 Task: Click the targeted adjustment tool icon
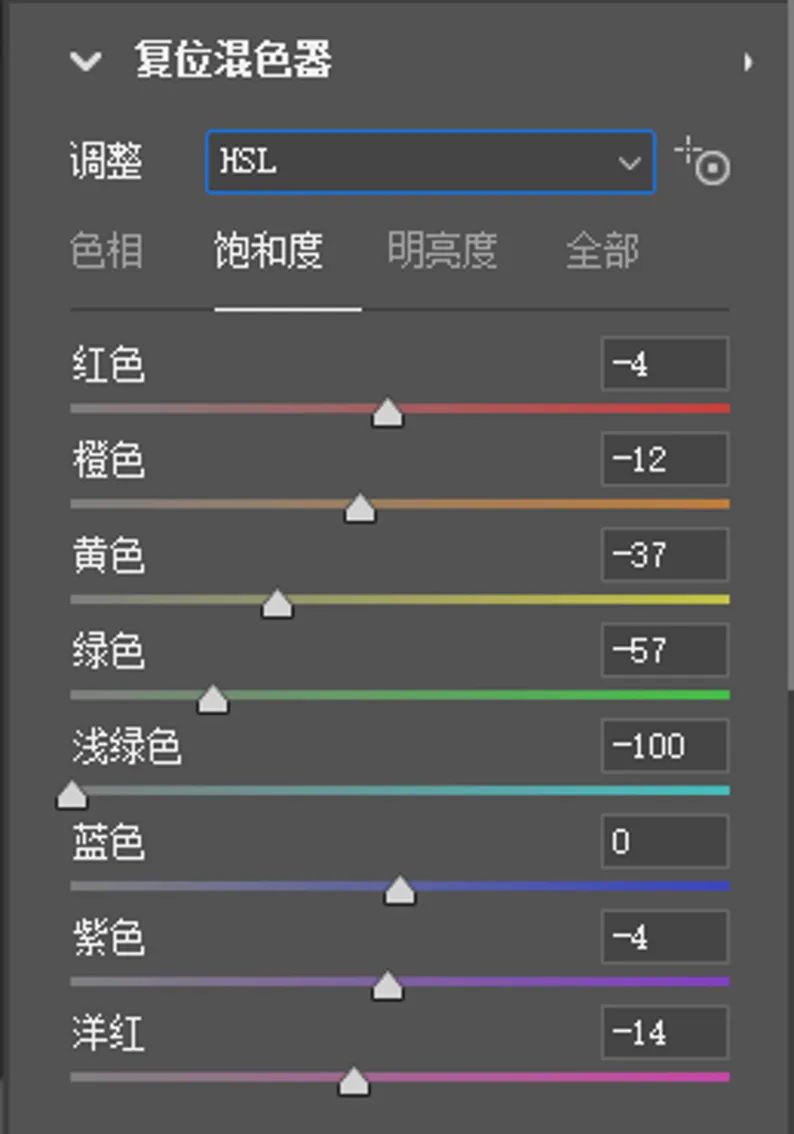[704, 162]
